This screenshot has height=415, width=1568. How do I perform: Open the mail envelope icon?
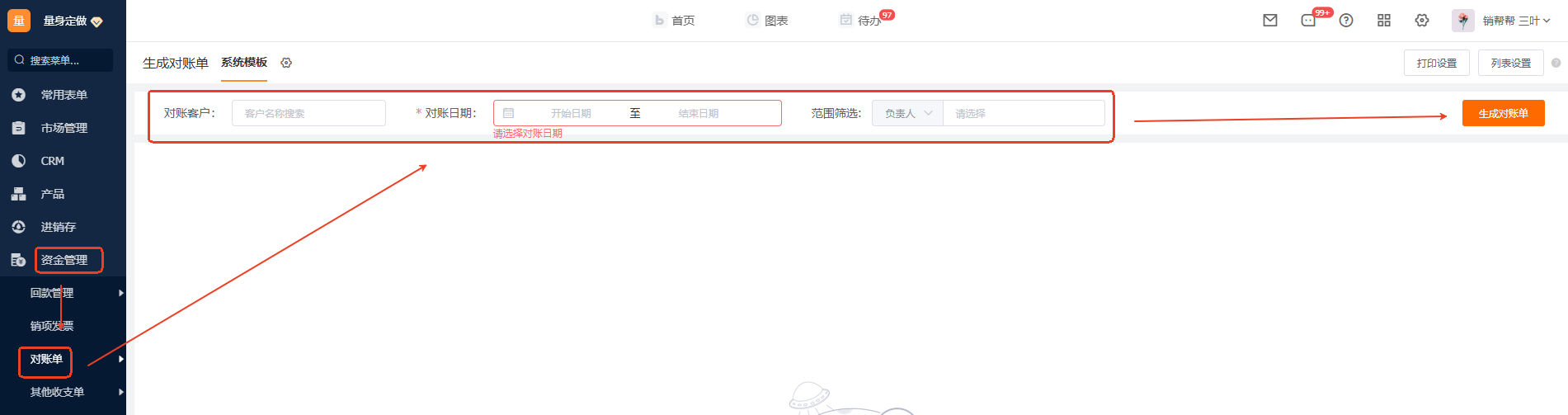[x=1270, y=21]
